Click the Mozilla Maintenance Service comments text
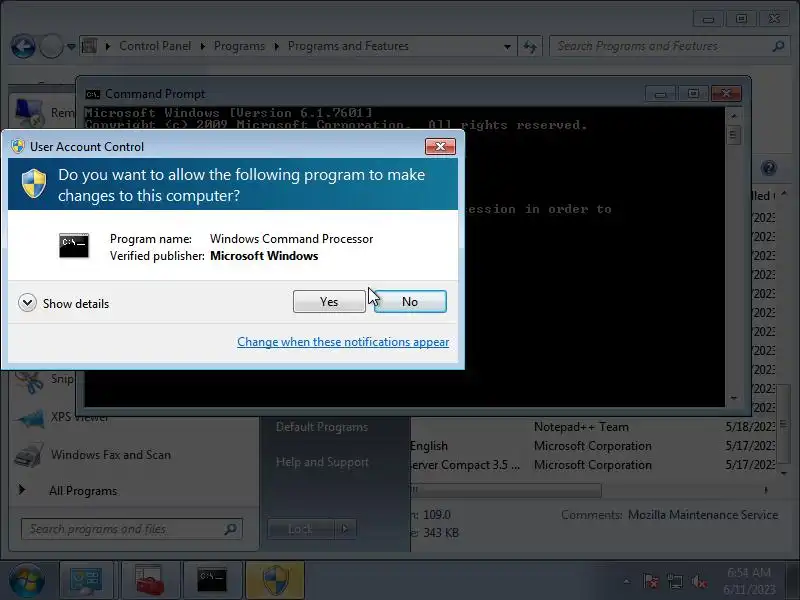 pyautogui.click(x=703, y=515)
